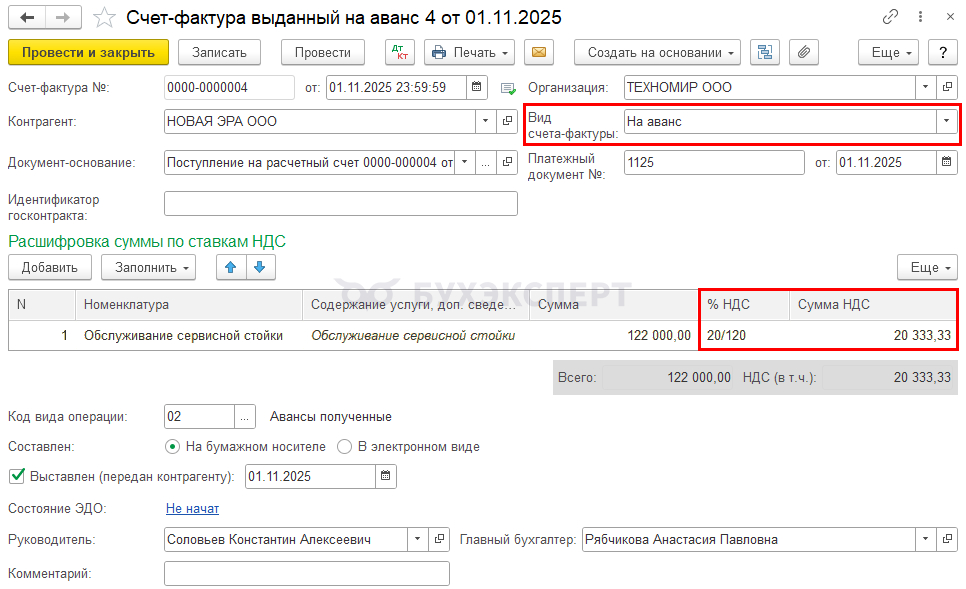Expand the Документ-основание dropdown arrow
Viewport: 966px width, 589px height.
465,163
